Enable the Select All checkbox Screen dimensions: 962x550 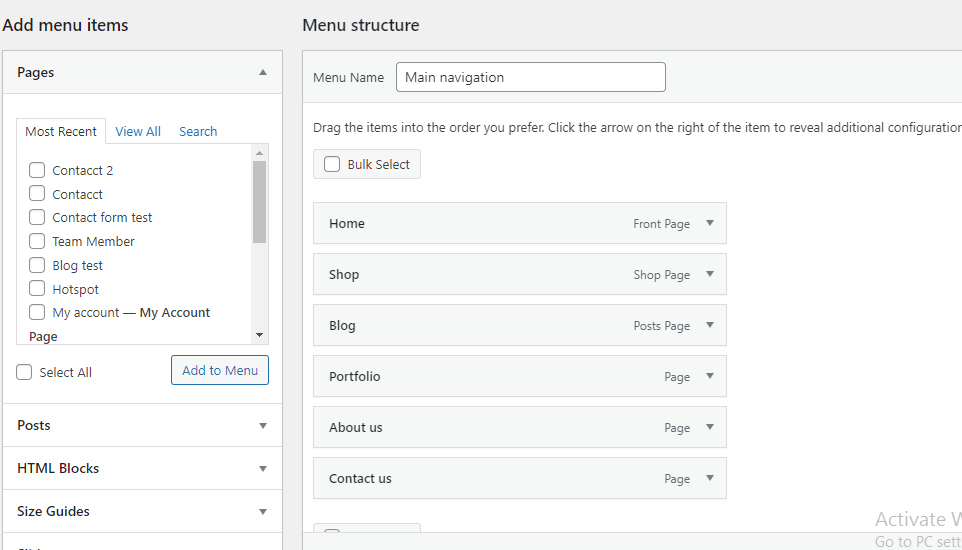(x=25, y=372)
